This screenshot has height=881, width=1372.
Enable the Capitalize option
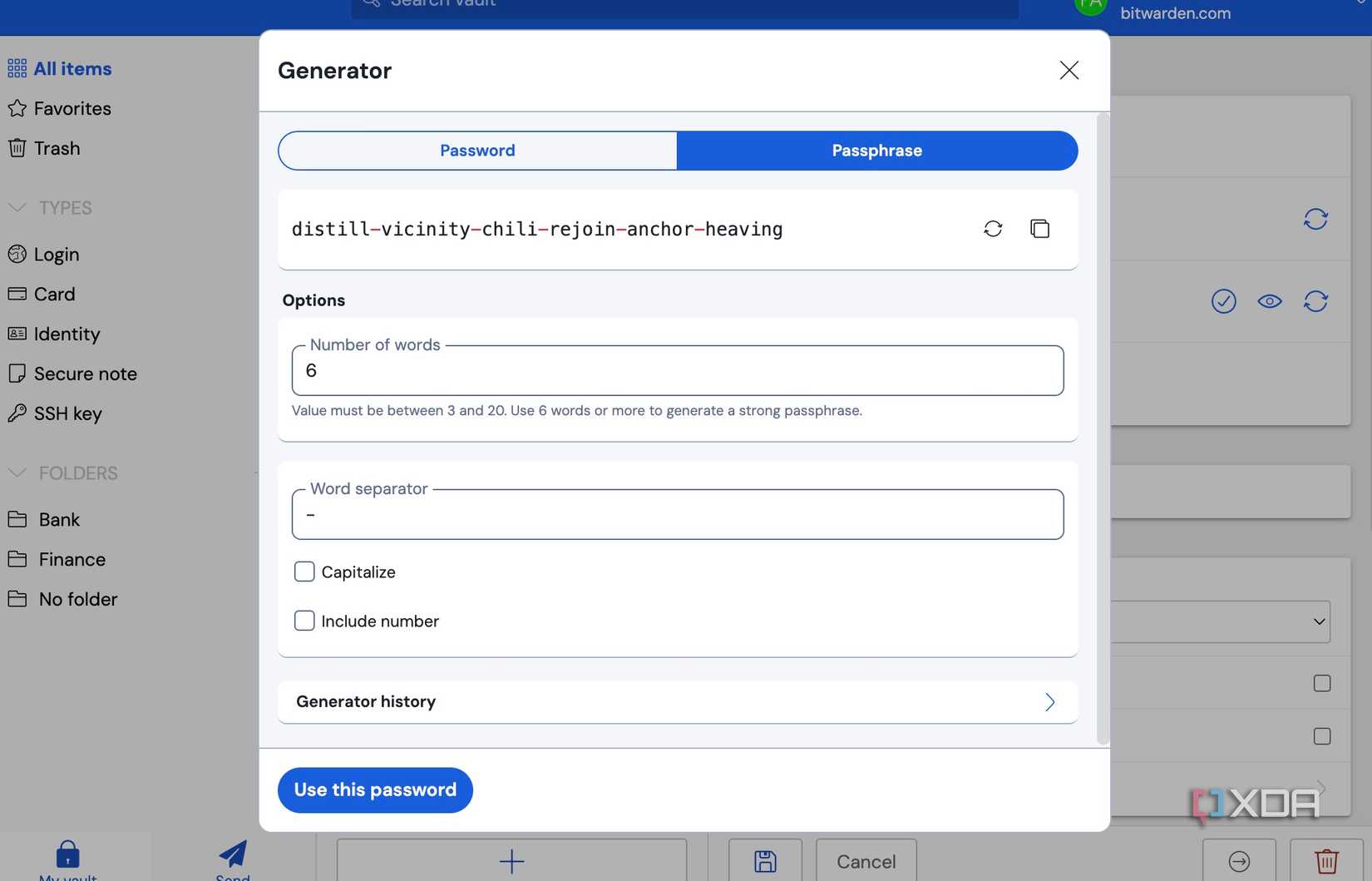(x=304, y=572)
